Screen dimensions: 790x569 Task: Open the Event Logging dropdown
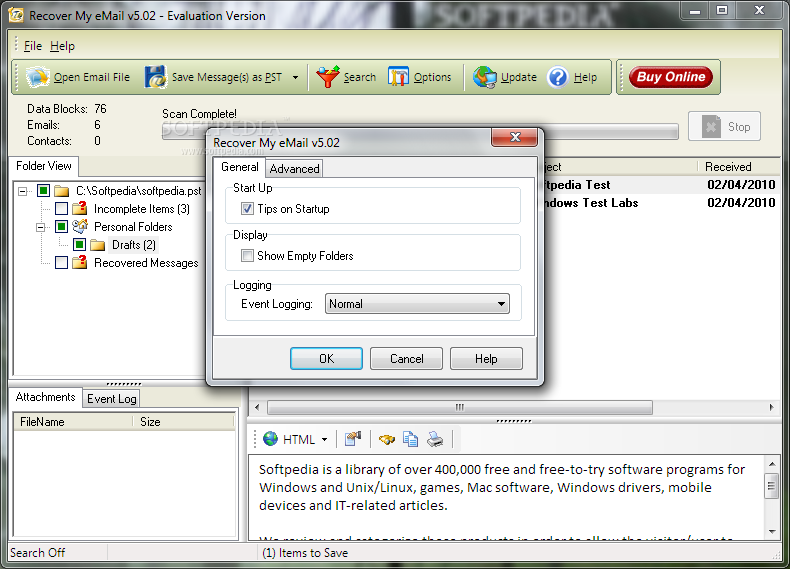tap(417, 304)
